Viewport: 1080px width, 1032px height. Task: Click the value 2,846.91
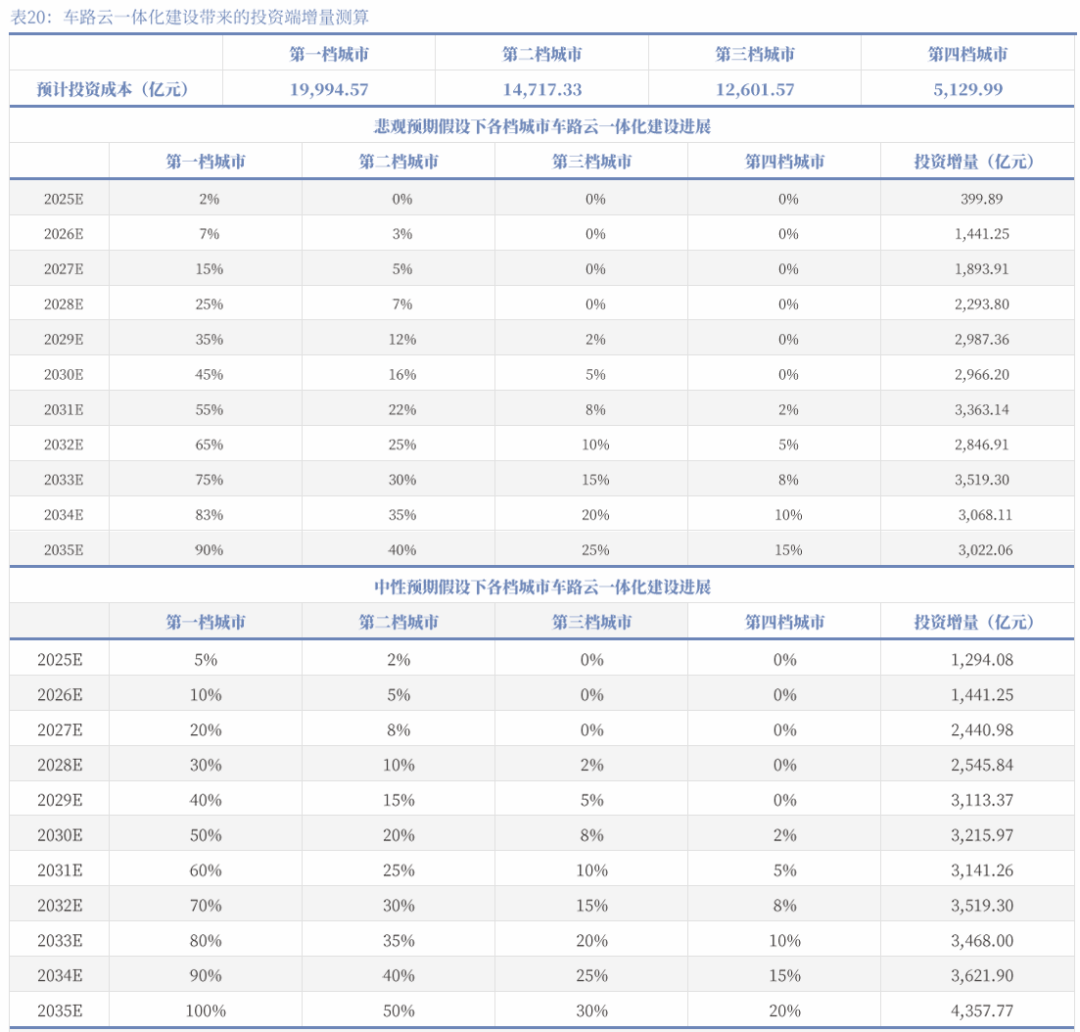982,445
